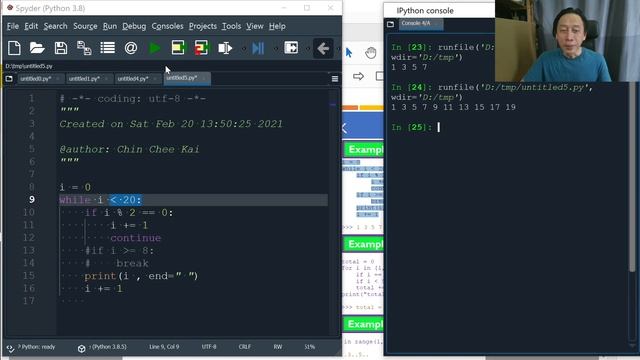This screenshot has height=360, width=640.
Task: Click (Python 3.8.5) interpreter in status bar
Action: 108,347
